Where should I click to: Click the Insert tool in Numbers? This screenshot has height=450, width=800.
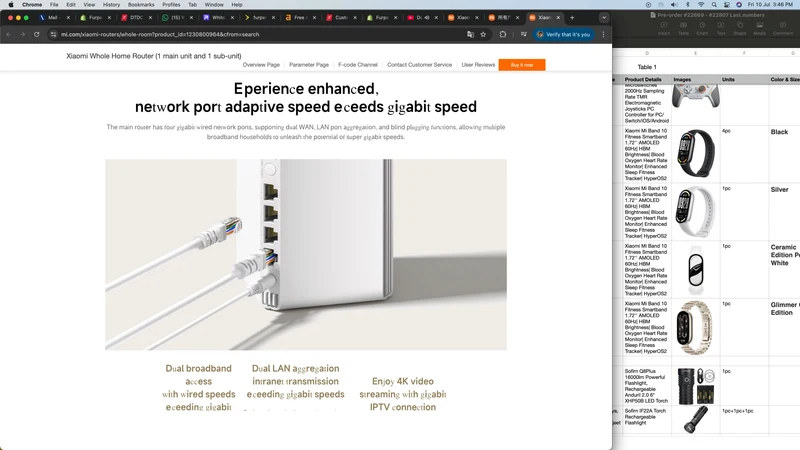tap(664, 28)
